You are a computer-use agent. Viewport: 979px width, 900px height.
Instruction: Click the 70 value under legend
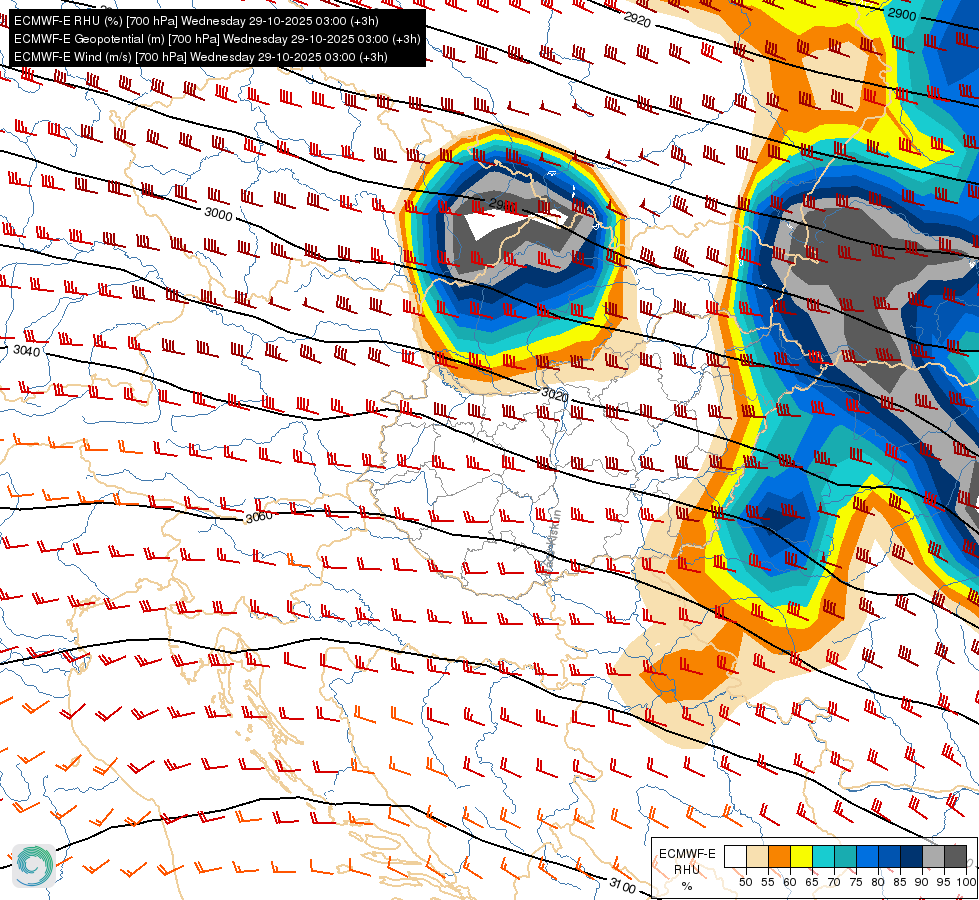click(x=834, y=882)
